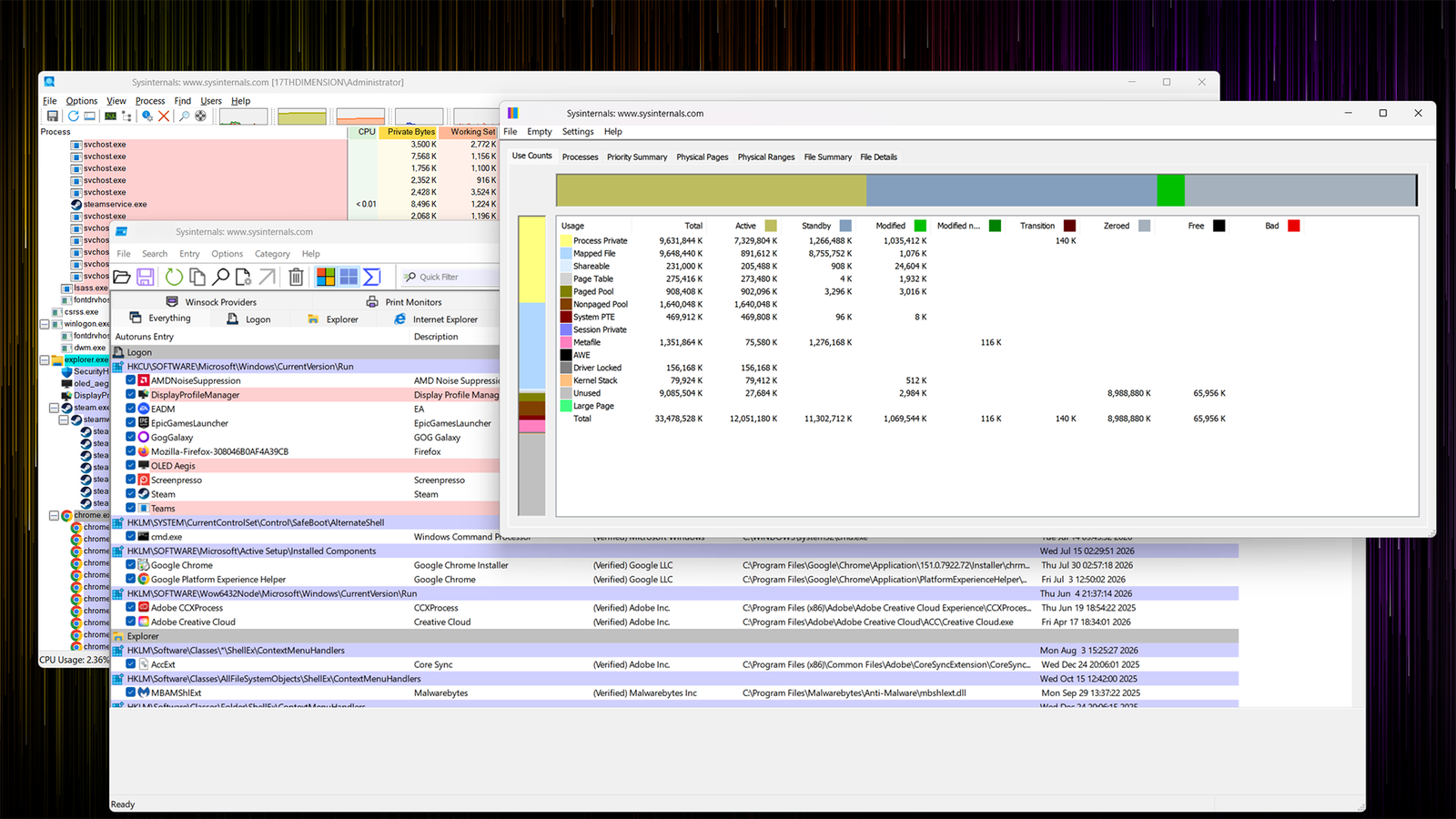Screen dimensions: 1456x819
Task: Open the Category menu in Autoruns
Action: click(272, 254)
